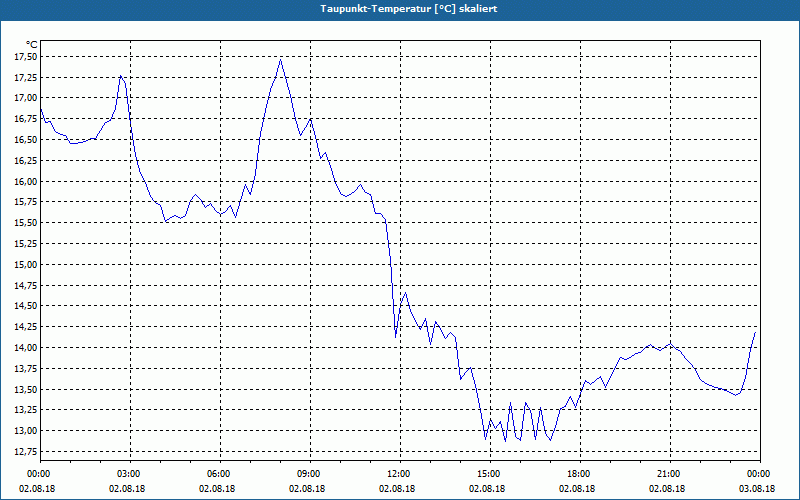Click the 03.08.18 date label
Screen dimensions: 800x500
point(757,489)
